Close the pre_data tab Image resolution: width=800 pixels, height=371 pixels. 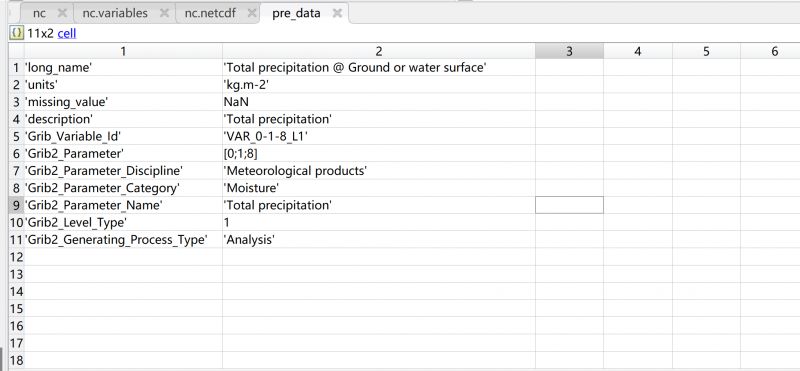coord(337,13)
